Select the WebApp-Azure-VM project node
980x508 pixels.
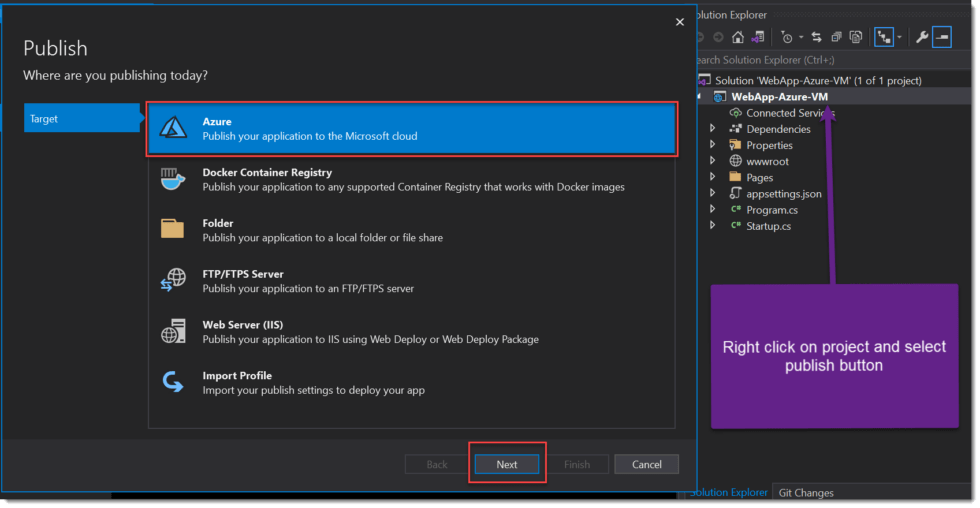[779, 96]
